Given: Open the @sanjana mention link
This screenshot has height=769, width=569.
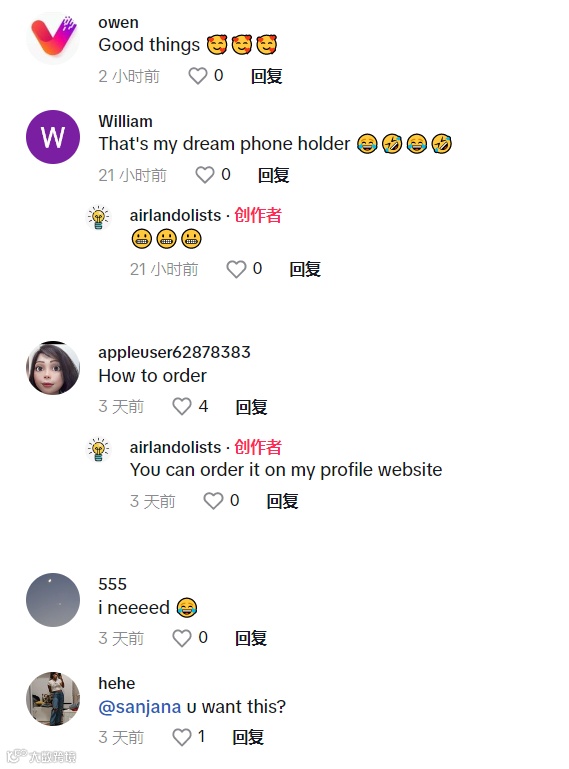Looking at the screenshot, I should (x=140, y=707).
